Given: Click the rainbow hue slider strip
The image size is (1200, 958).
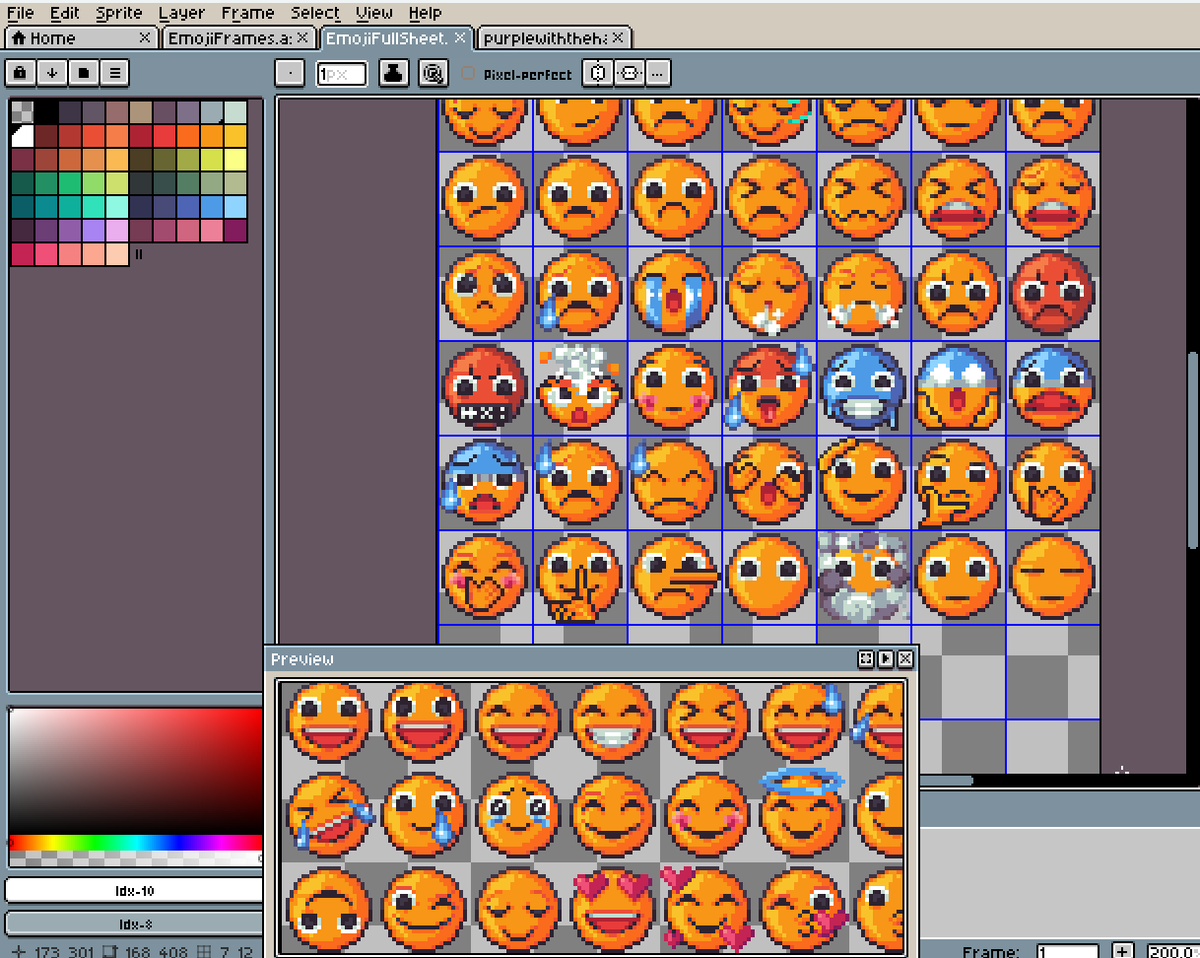Looking at the screenshot, I should pos(135,843).
